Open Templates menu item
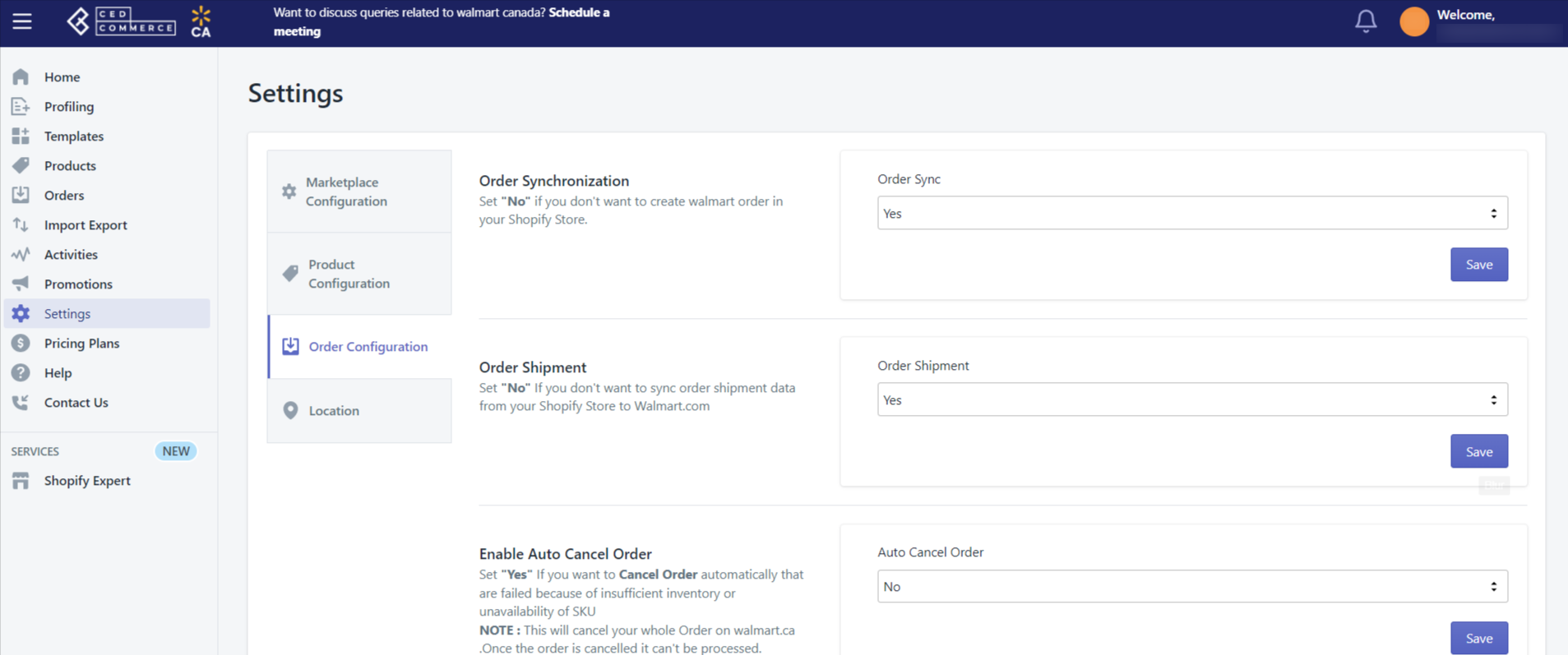This screenshot has height=655, width=1568. tap(74, 136)
